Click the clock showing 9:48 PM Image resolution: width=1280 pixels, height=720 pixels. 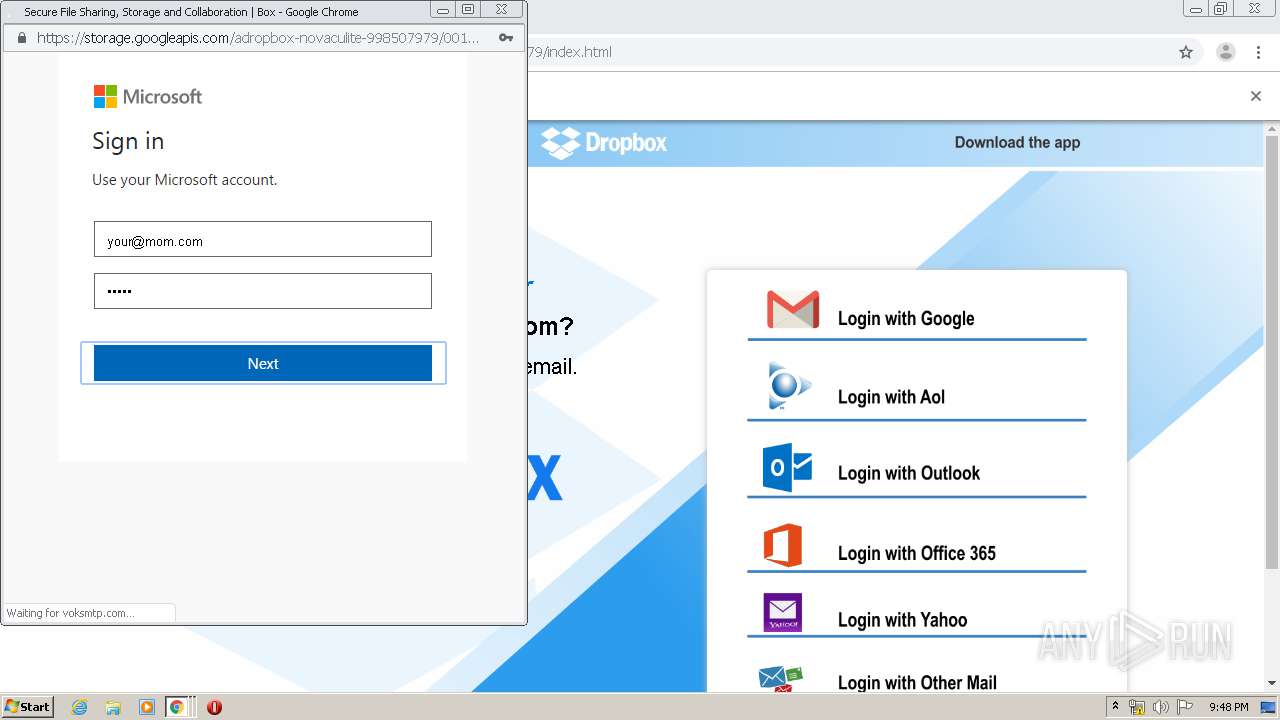point(1228,707)
